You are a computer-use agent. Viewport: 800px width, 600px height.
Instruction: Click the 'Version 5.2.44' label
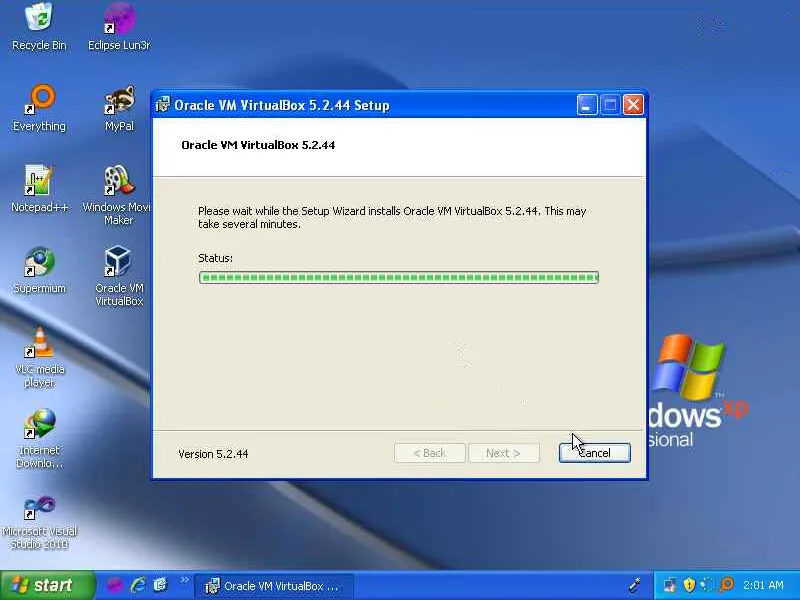click(213, 454)
